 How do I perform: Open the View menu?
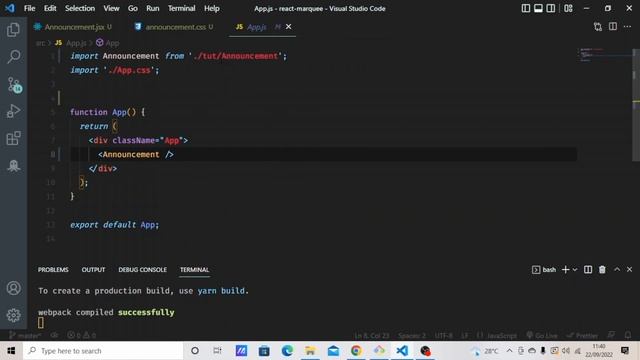point(111,8)
